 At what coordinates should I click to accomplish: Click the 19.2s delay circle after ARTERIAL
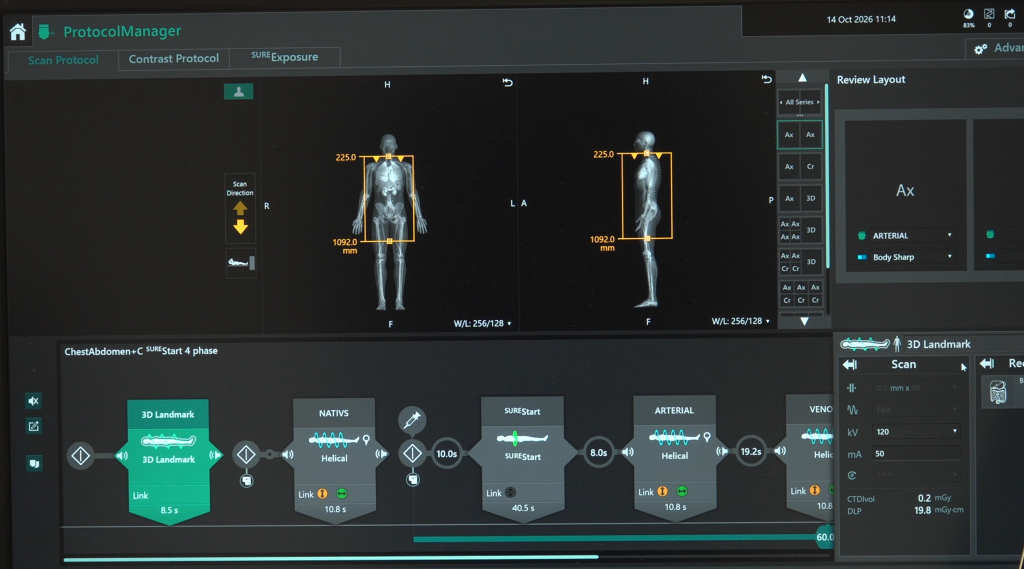click(x=751, y=451)
